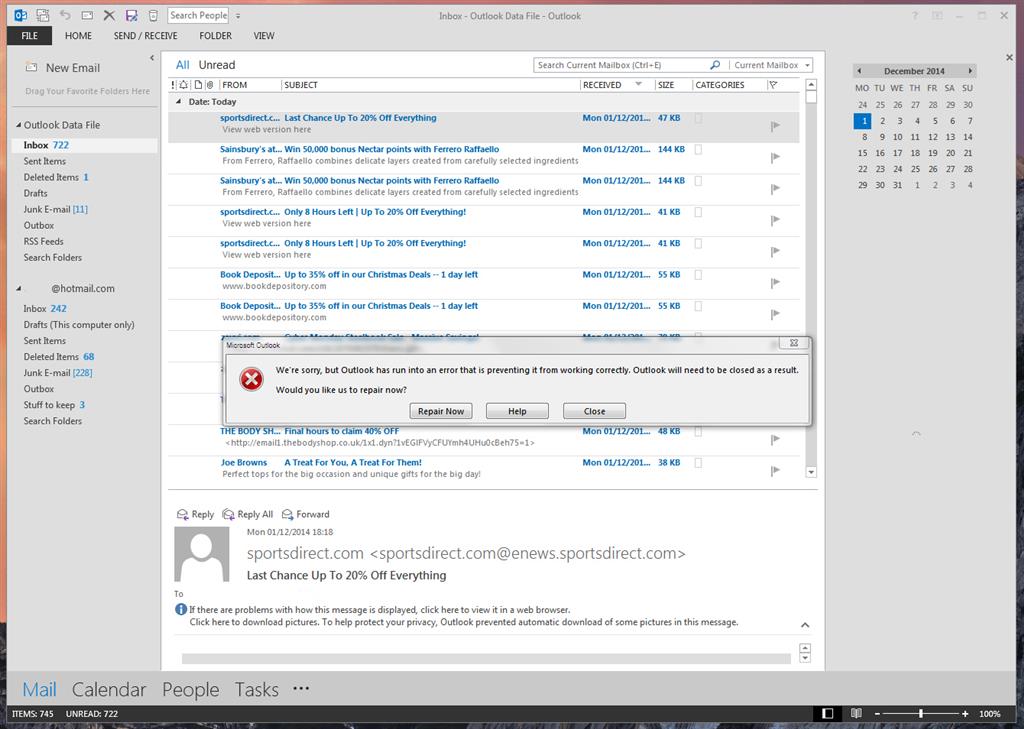Flag the first Sainsbury's Nectar points message
The height and width of the screenshot is (729, 1024).
click(x=775, y=157)
